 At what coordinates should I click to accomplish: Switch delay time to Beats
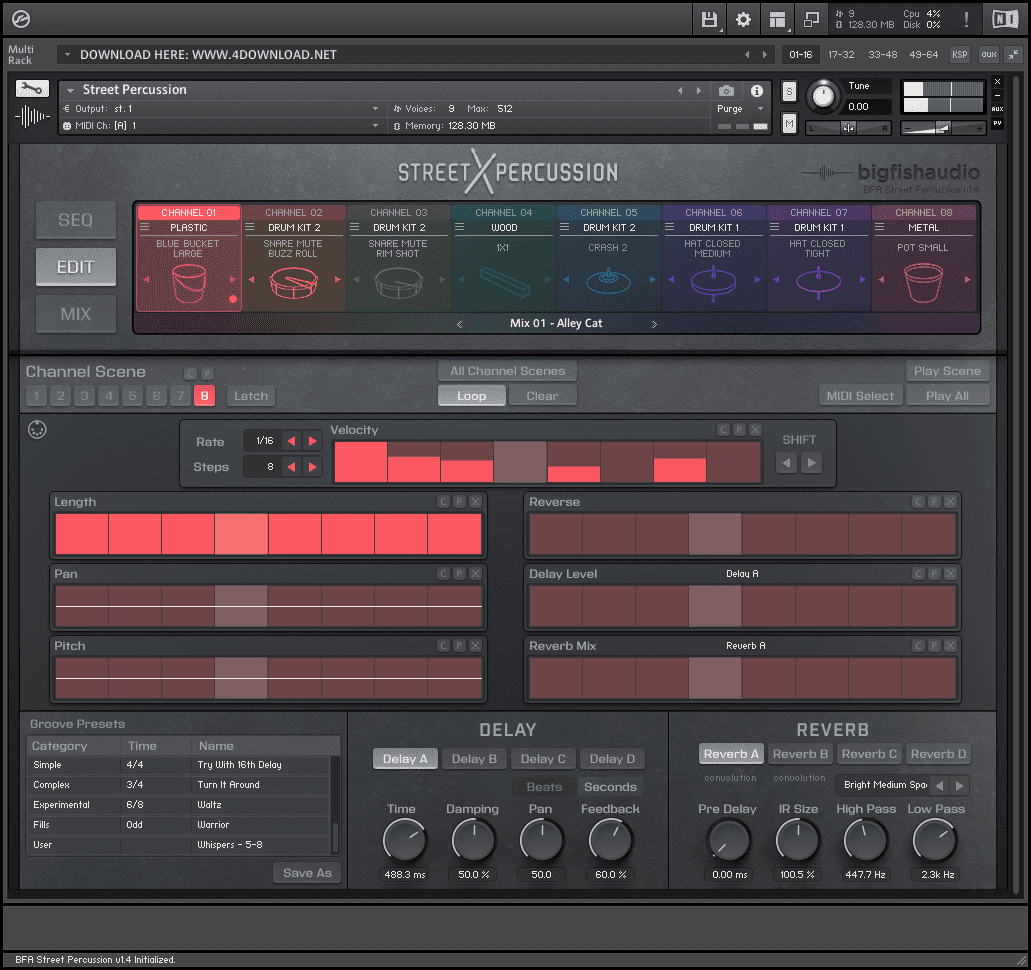tap(544, 787)
